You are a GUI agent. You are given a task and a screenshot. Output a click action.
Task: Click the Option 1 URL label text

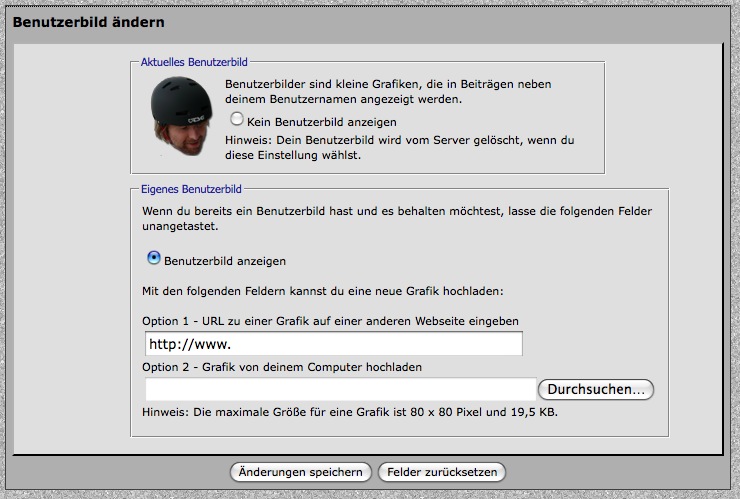(x=330, y=321)
